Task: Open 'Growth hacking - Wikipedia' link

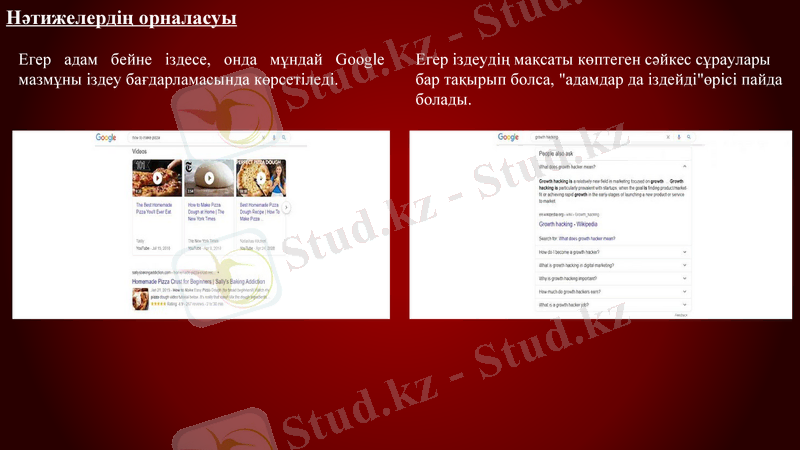Action: (568, 224)
